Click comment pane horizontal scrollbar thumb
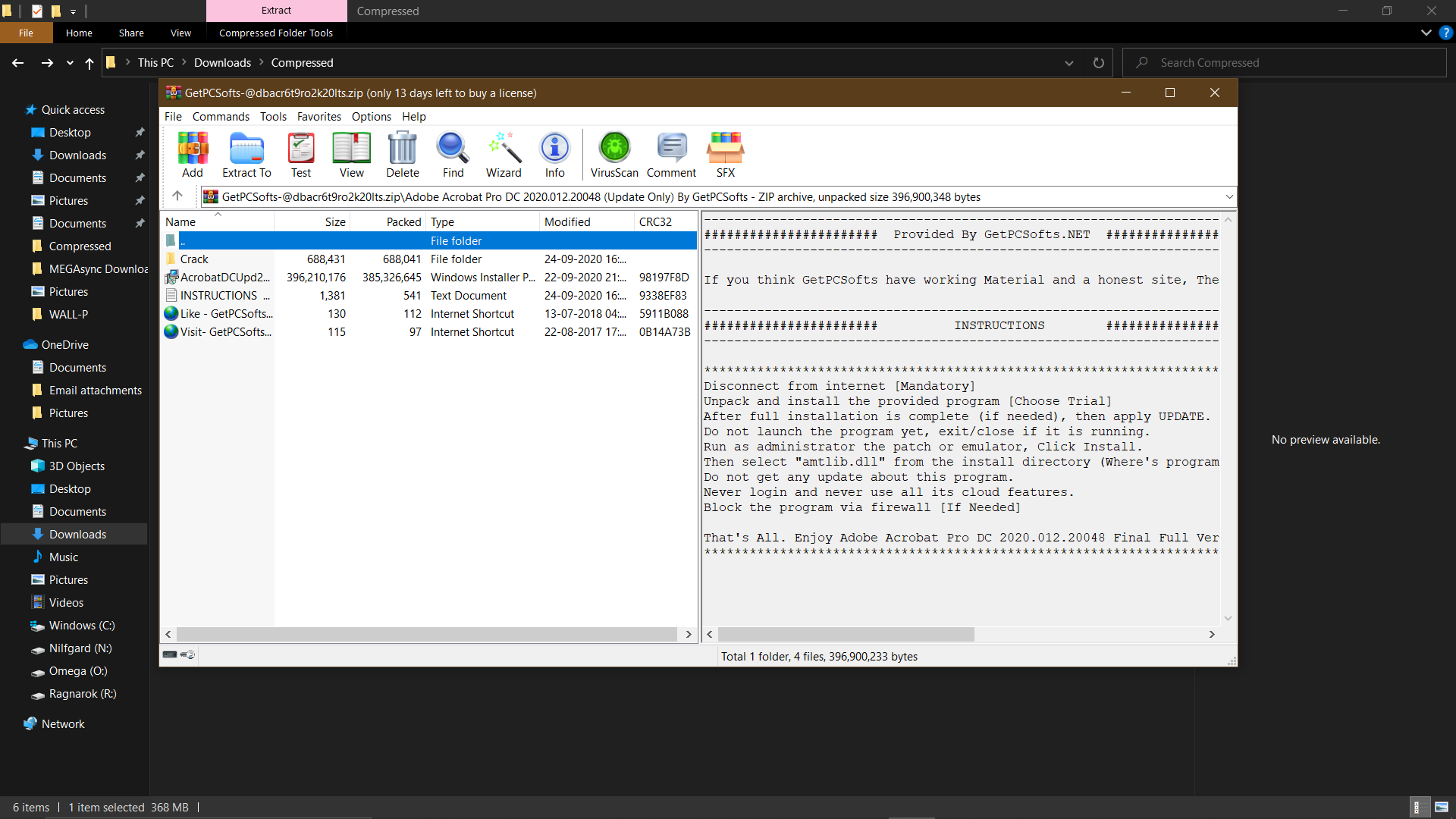Screen dimensions: 1456x819 [x=846, y=634]
